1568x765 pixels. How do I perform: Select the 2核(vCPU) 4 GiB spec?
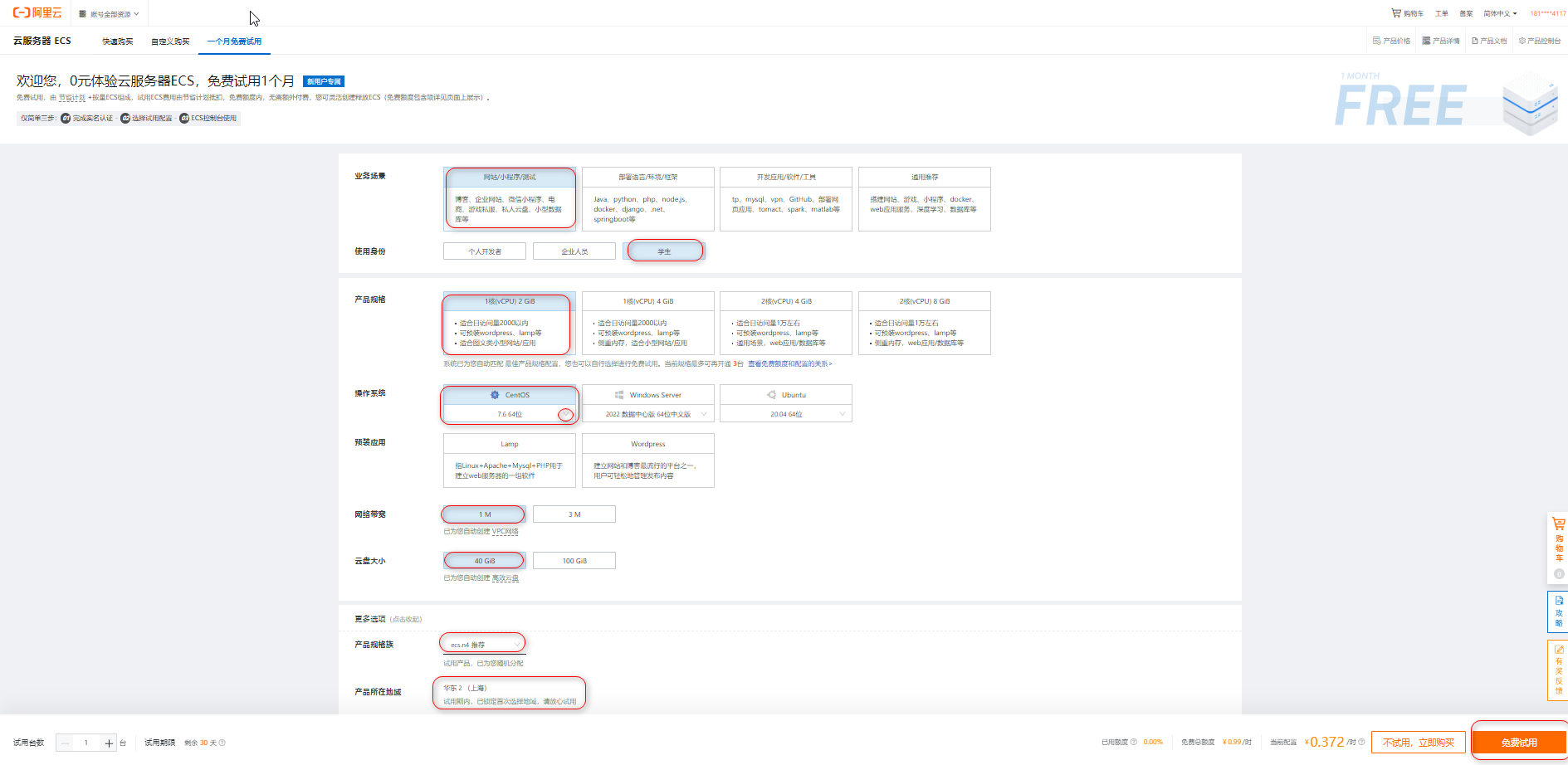[786, 324]
